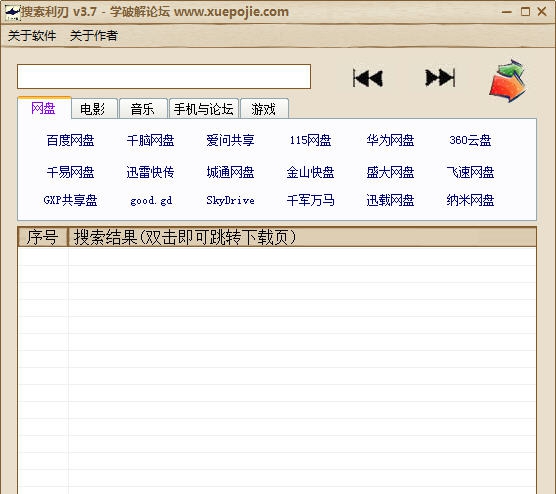The height and width of the screenshot is (494, 556).
Task: Click 迅雷快传
Action: [150, 172]
